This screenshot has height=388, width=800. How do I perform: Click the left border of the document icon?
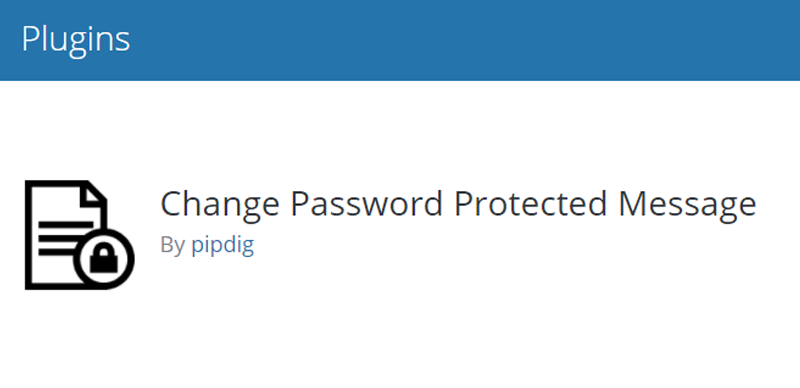pyautogui.click(x=29, y=235)
